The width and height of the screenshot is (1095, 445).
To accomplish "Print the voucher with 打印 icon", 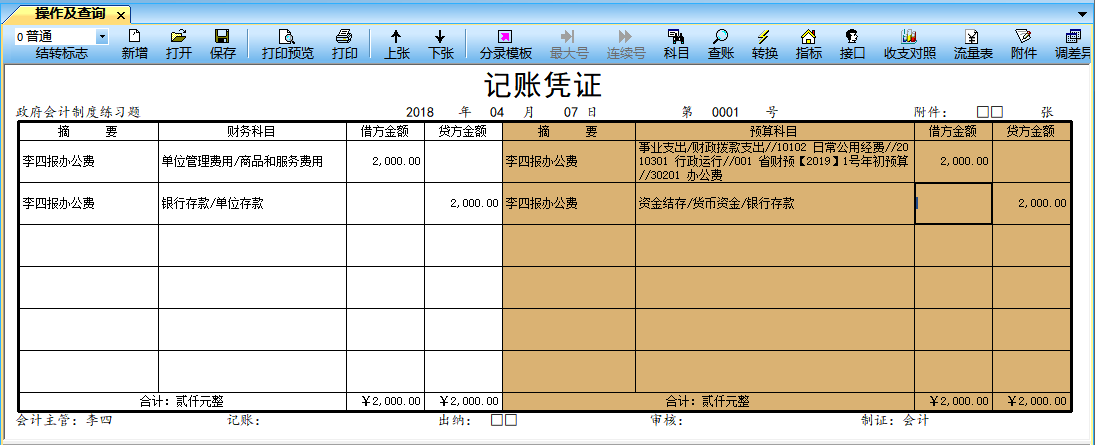I will pyautogui.click(x=344, y=44).
